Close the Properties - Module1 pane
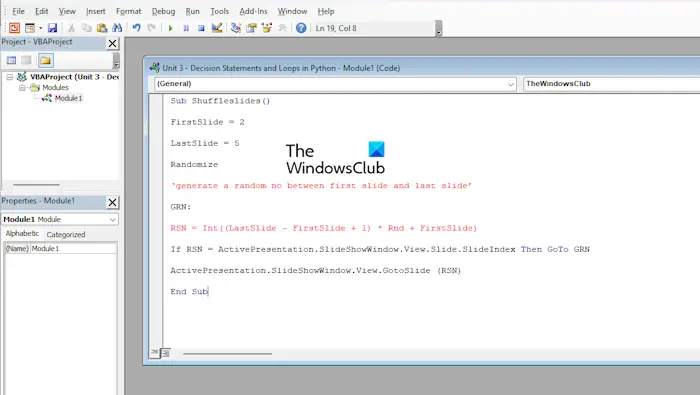The height and width of the screenshot is (395, 700). click(x=112, y=203)
